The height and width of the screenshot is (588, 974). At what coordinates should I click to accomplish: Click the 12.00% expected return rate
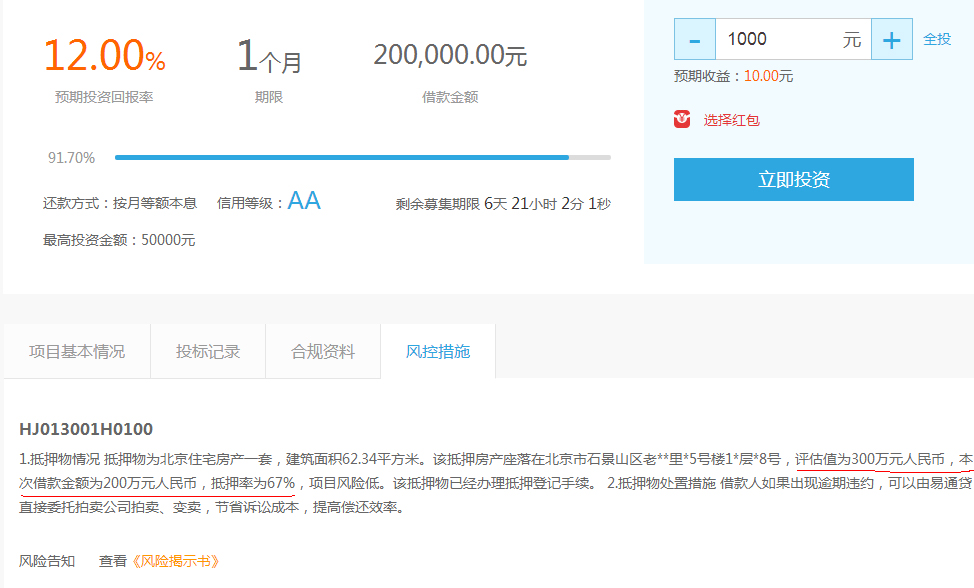(x=104, y=55)
